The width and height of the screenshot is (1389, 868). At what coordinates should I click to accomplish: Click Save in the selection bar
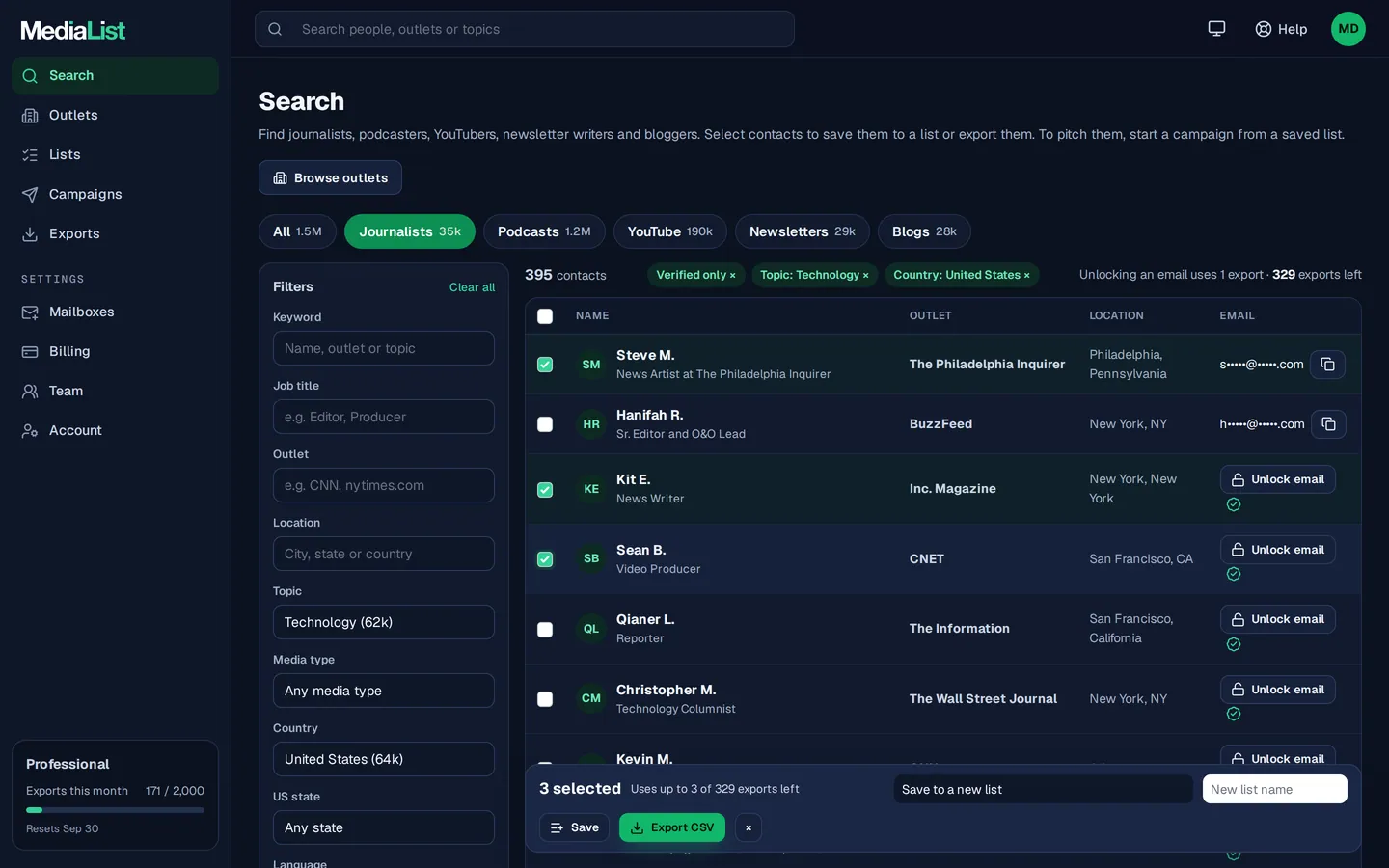tap(575, 827)
